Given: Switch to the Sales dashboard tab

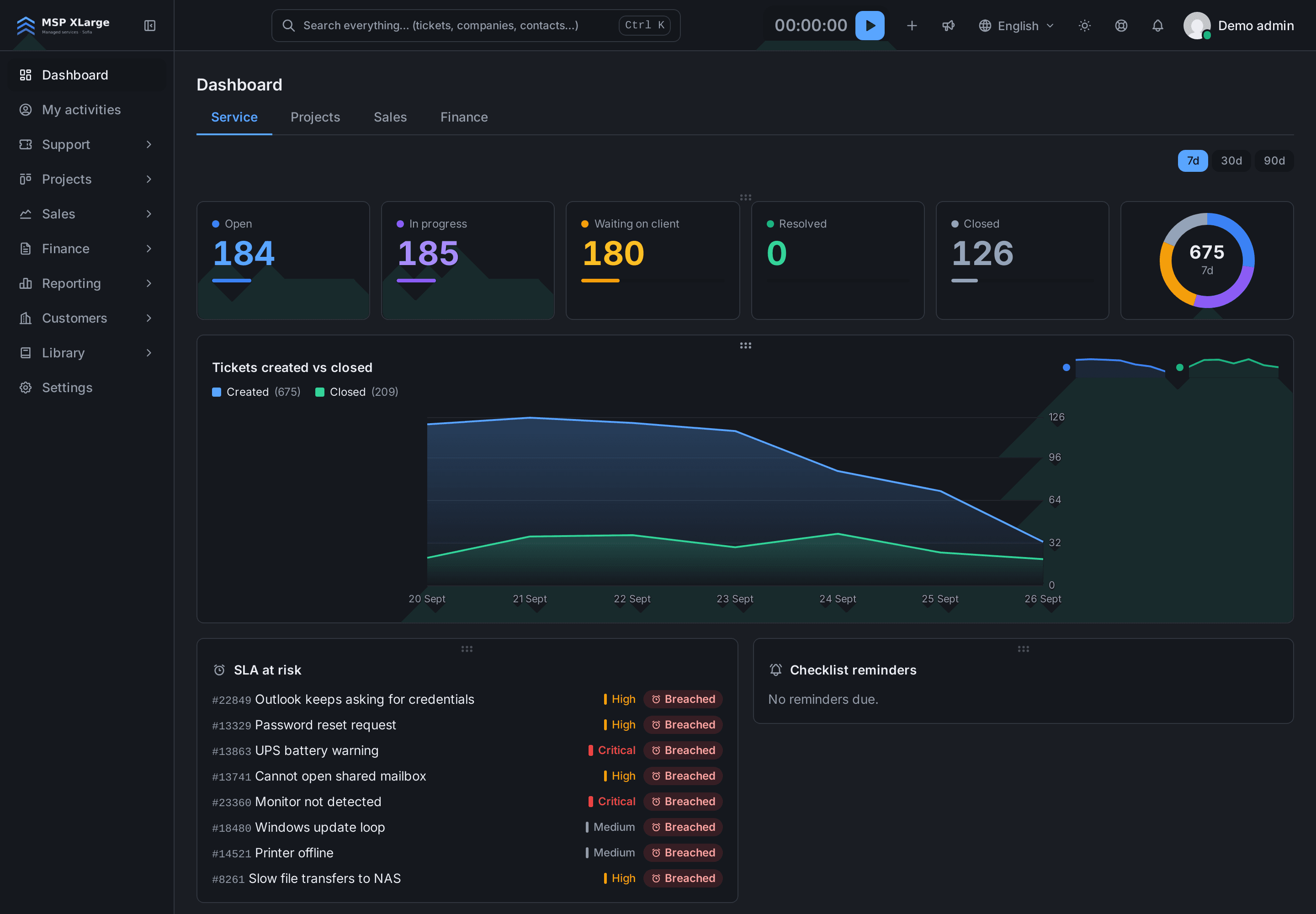Looking at the screenshot, I should pos(390,117).
